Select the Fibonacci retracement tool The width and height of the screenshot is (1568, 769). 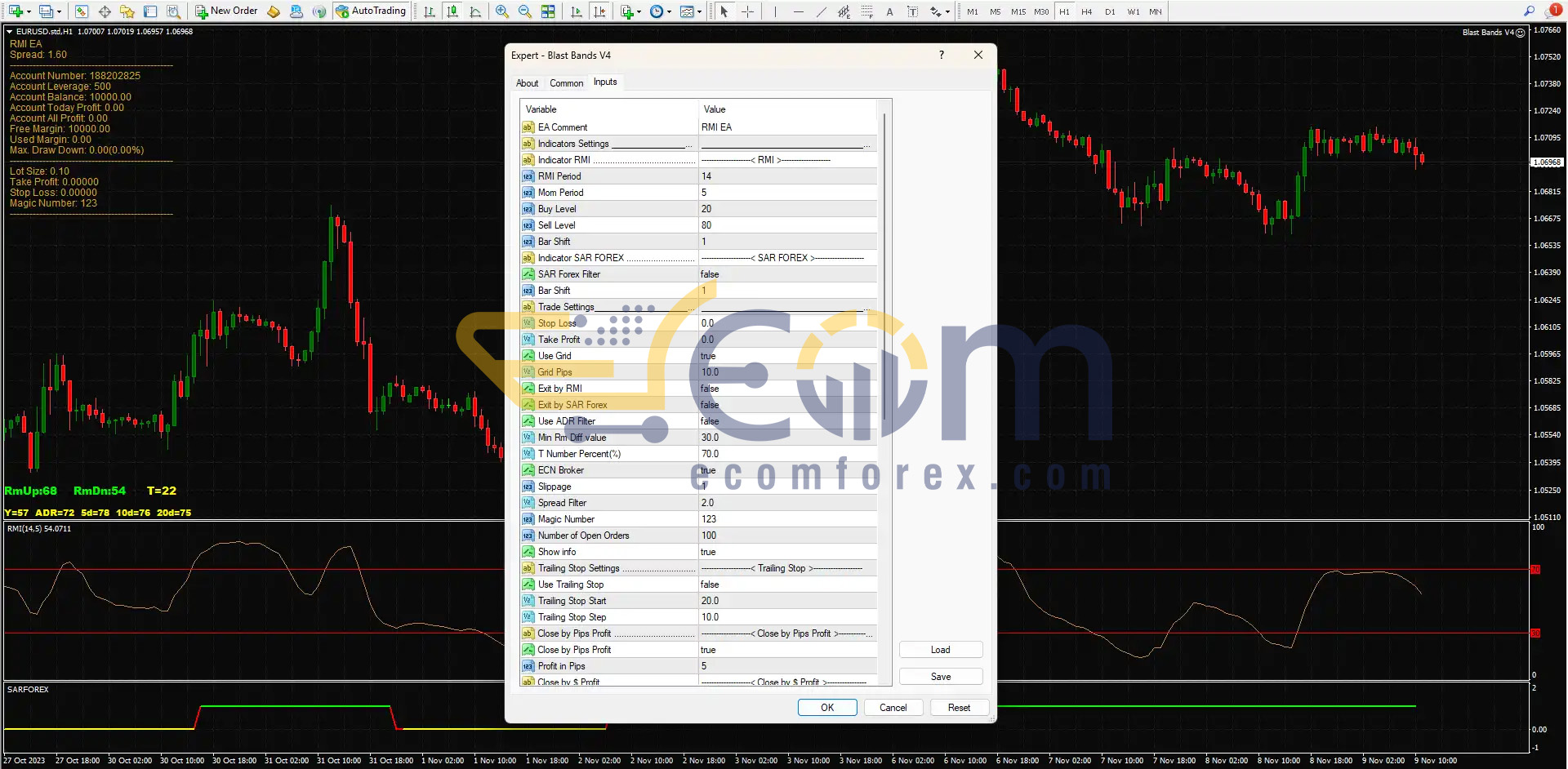(866, 11)
